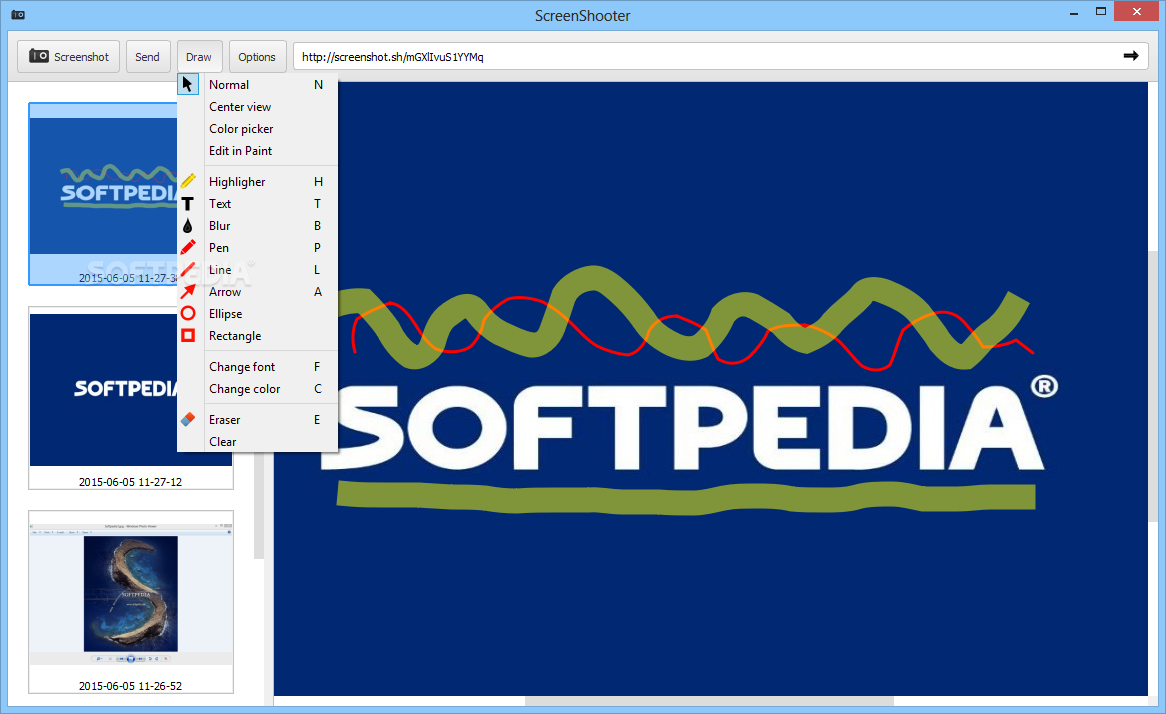Screen dimensions: 1166x714
Task: Select thumbnail dated 2015-06-05 11-26-52
Action: [x=130, y=602]
